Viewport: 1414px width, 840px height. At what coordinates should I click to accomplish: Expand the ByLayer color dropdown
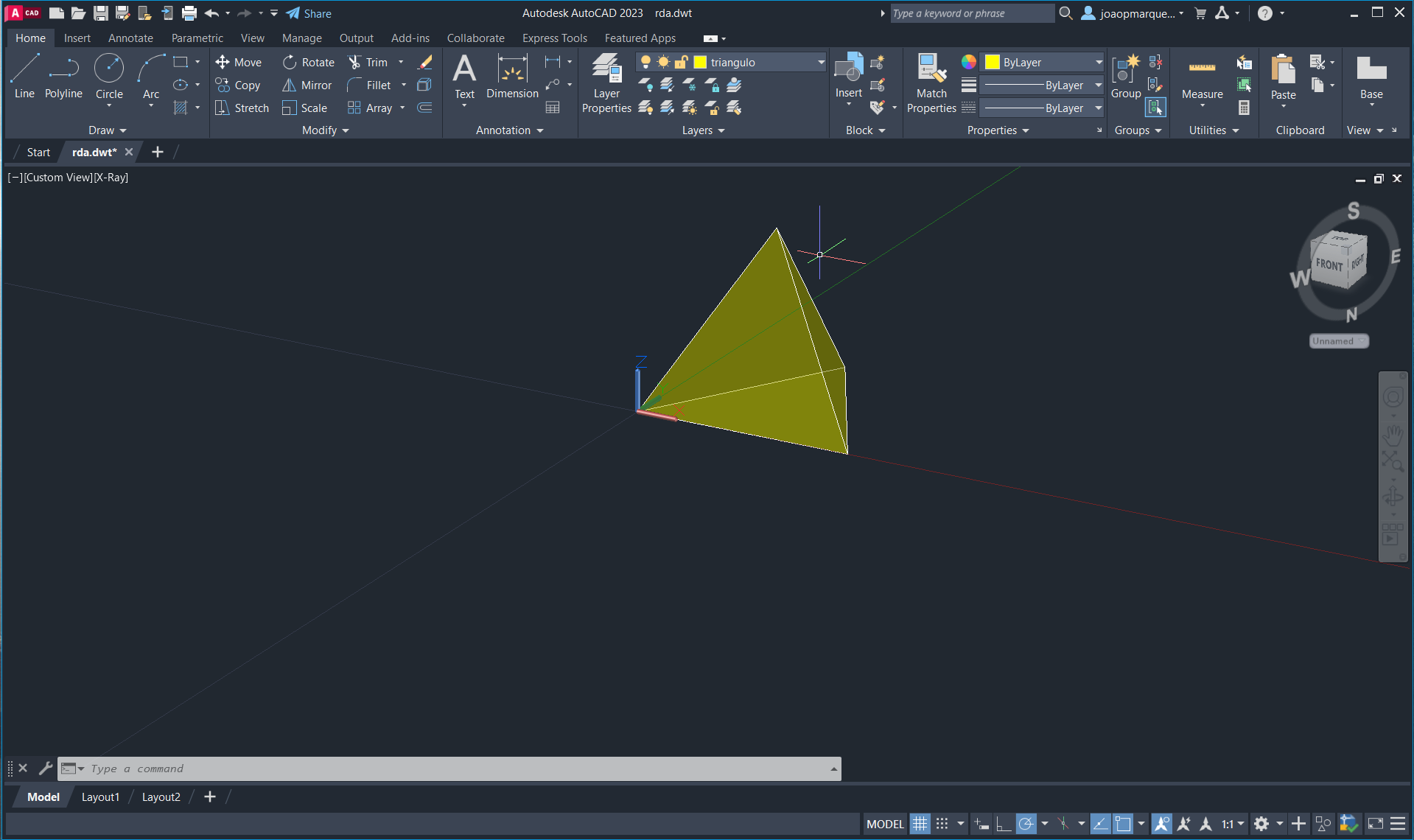(x=1099, y=63)
